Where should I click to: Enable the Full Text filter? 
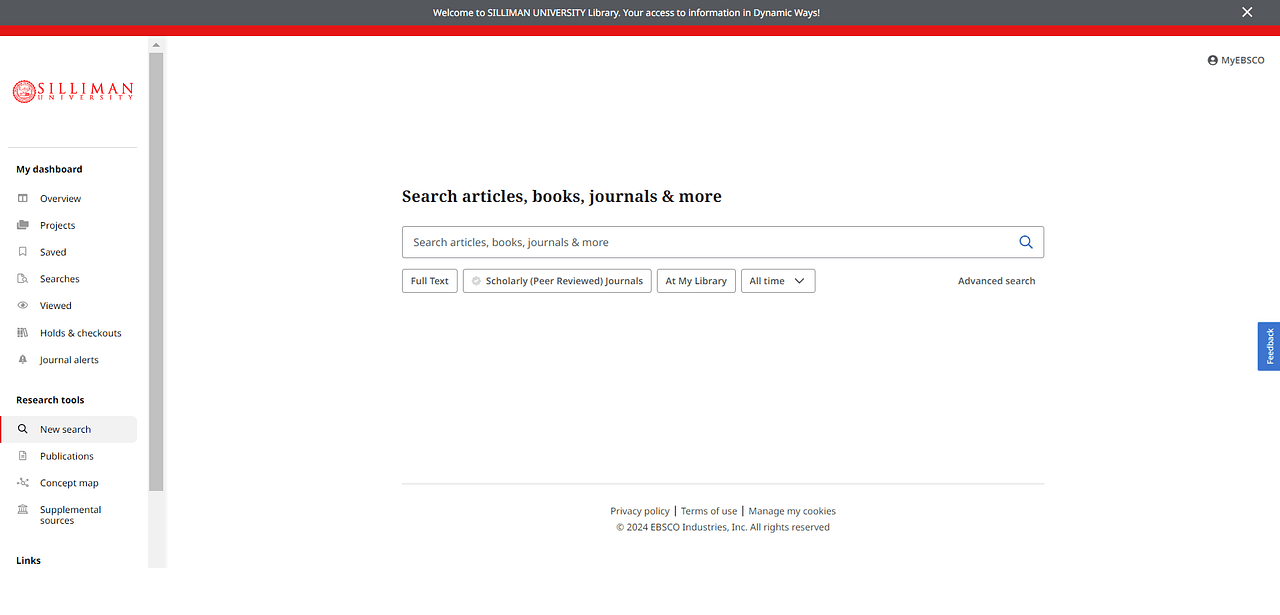pyautogui.click(x=429, y=280)
